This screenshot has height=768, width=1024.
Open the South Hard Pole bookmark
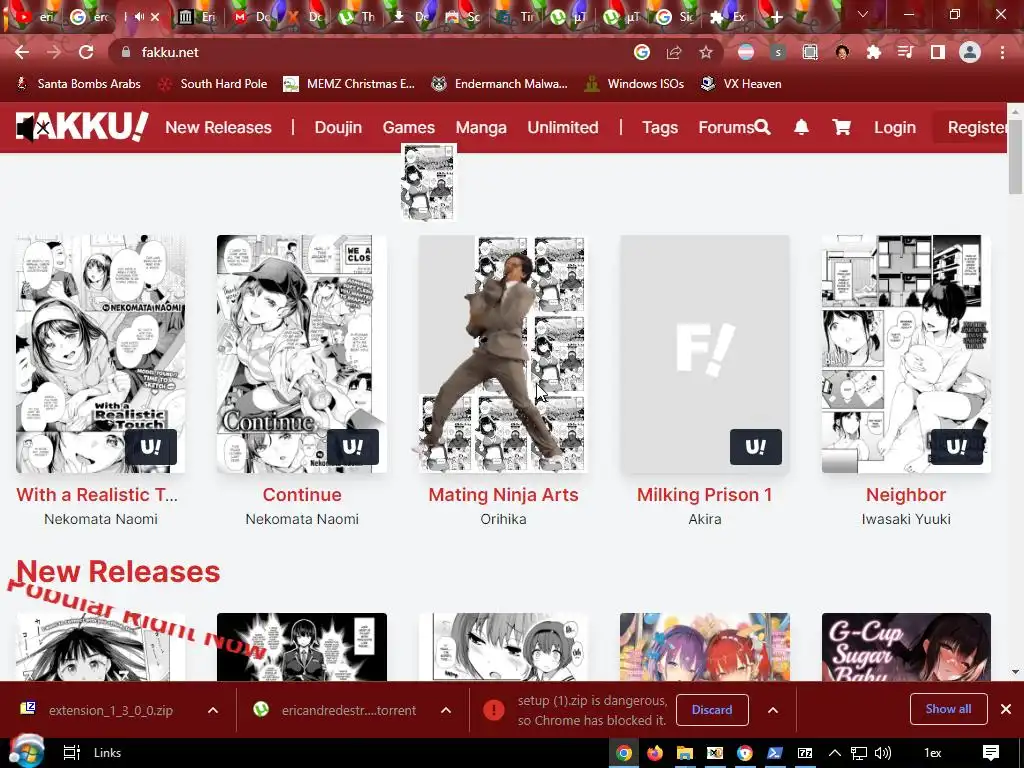coord(213,84)
